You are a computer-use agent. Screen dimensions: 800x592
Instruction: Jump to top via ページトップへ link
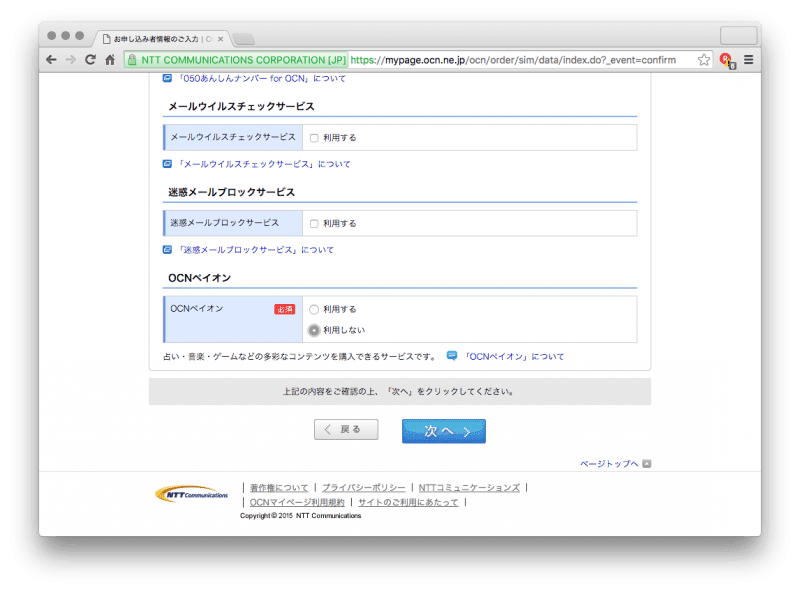tap(609, 463)
